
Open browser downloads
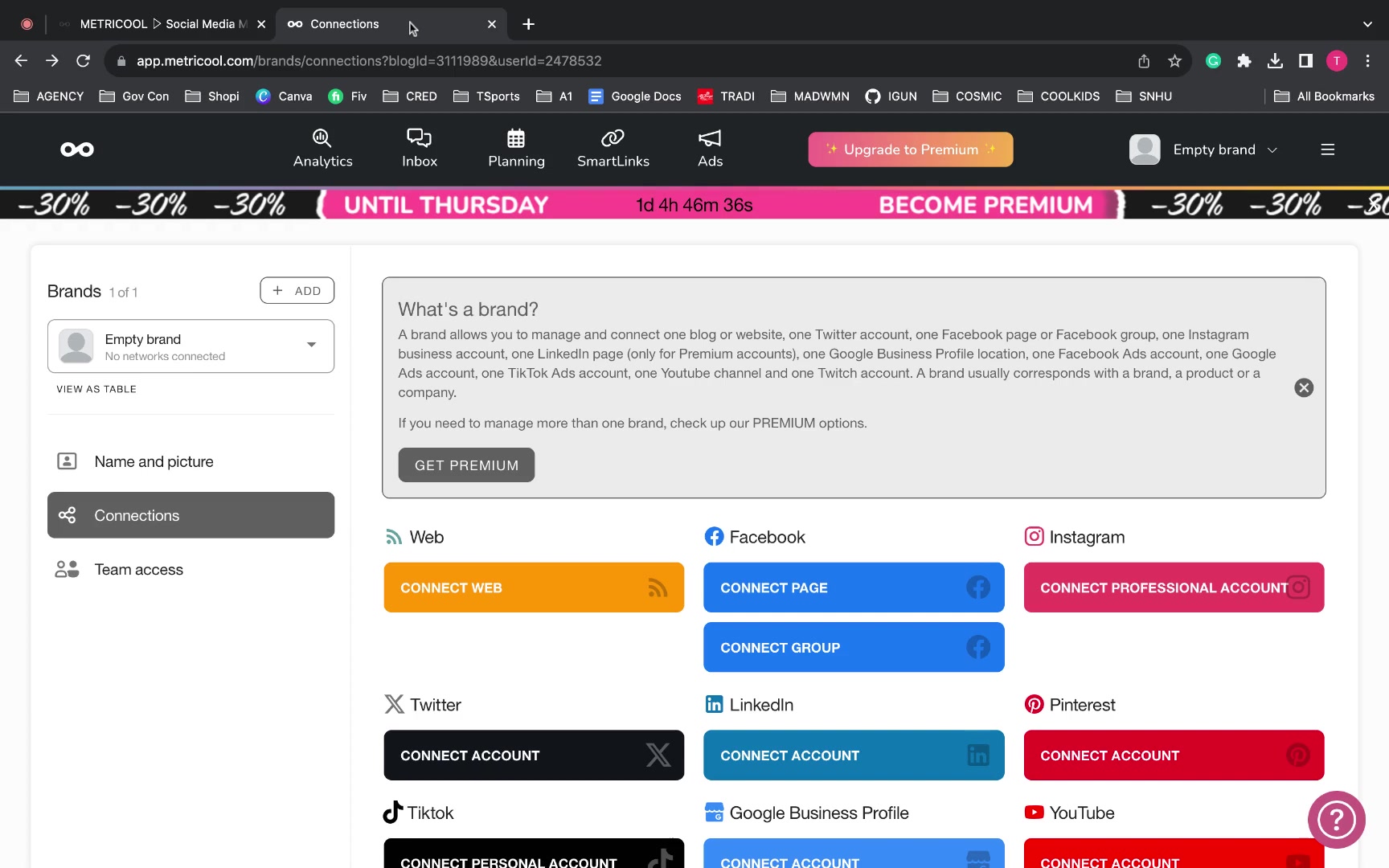[x=1275, y=61]
